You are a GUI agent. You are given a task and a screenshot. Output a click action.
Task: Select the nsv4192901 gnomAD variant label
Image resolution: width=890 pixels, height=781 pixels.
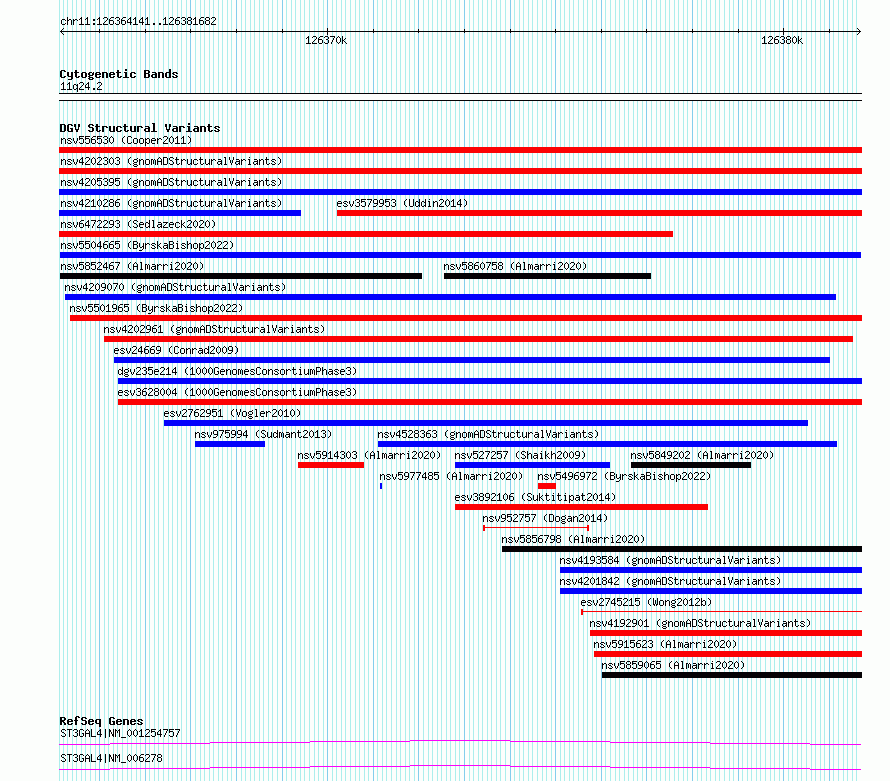pyautogui.click(x=700, y=623)
